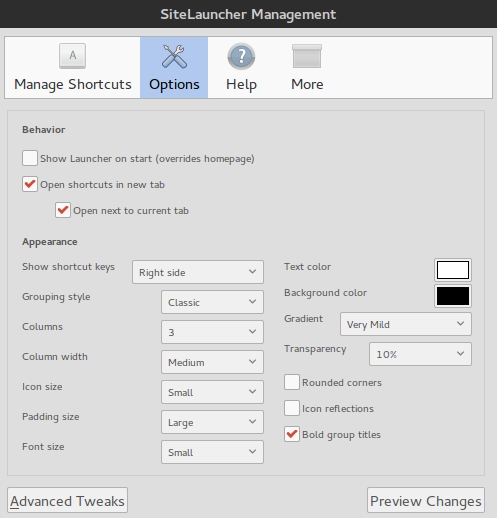Enable Show Launcher on start checkbox

[30, 158]
